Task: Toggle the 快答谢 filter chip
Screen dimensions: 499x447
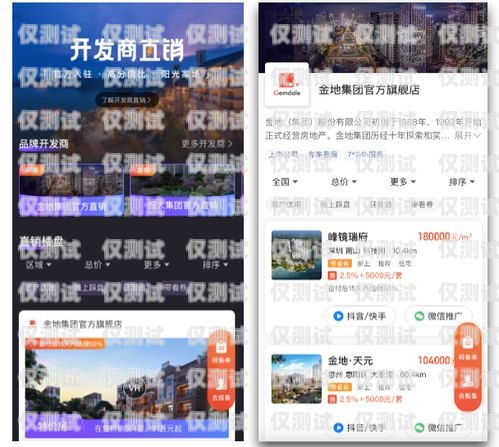Action: 380,204
